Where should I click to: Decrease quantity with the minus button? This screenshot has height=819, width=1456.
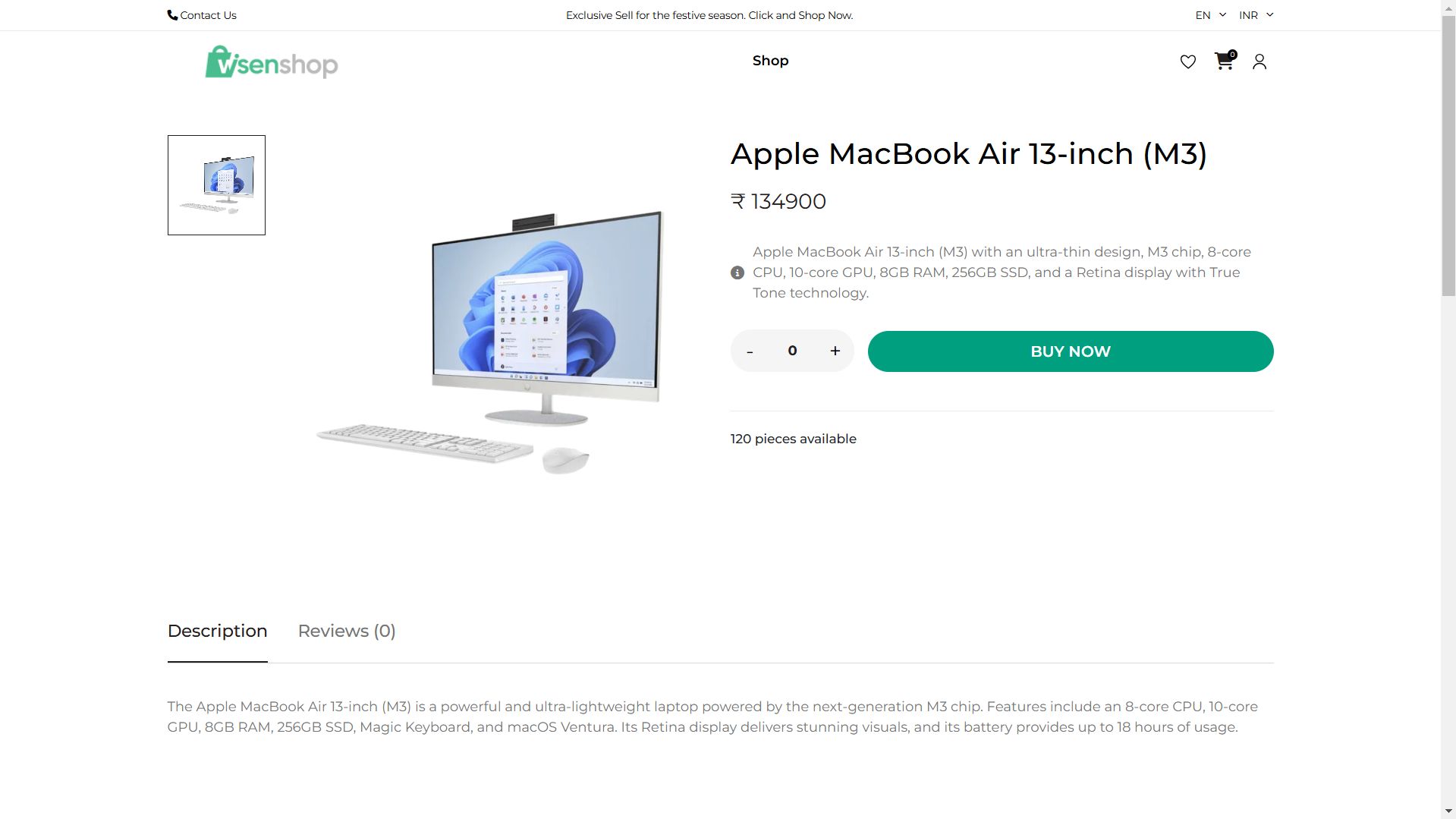point(750,351)
